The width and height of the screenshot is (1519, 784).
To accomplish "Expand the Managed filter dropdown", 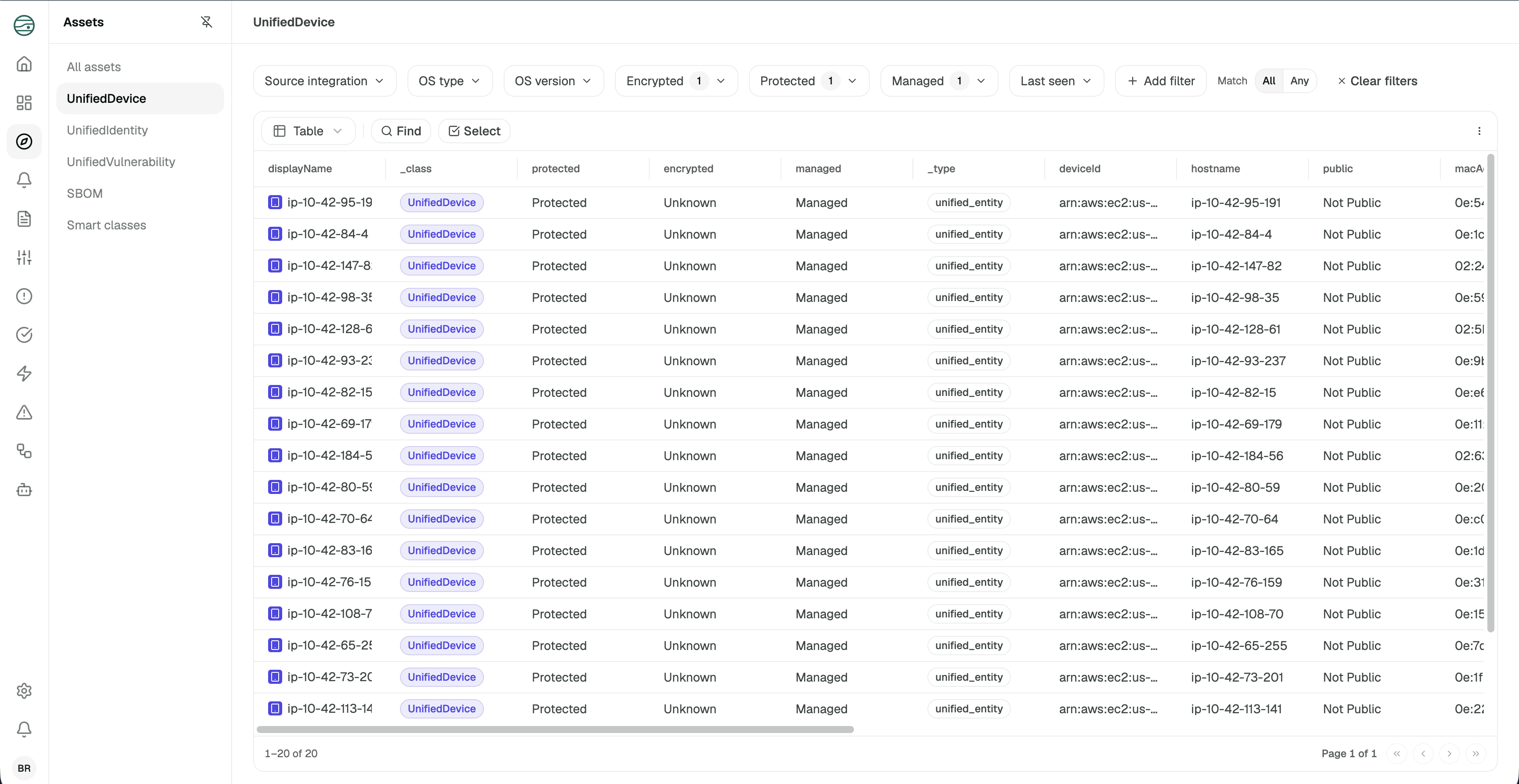I will pyautogui.click(x=939, y=81).
